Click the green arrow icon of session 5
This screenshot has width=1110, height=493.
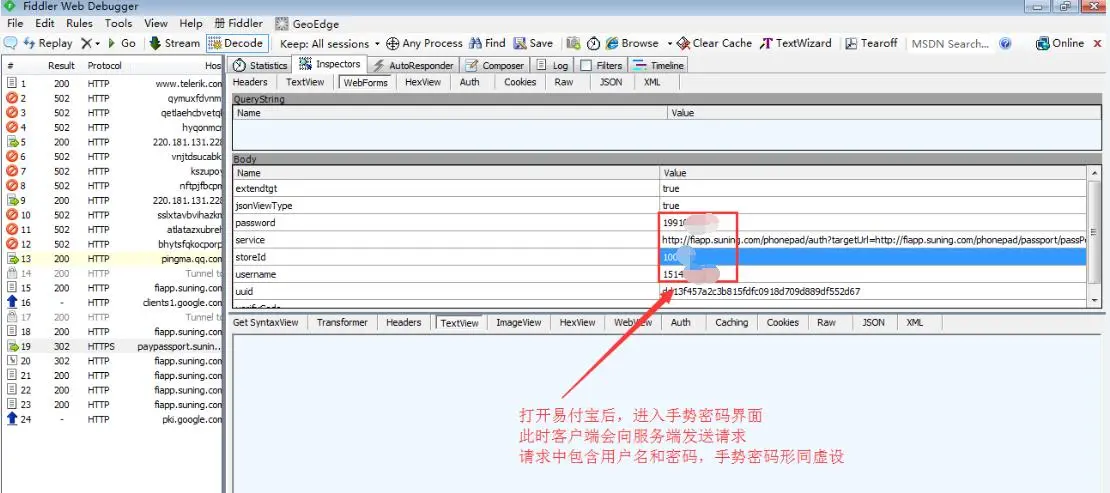pos(11,142)
